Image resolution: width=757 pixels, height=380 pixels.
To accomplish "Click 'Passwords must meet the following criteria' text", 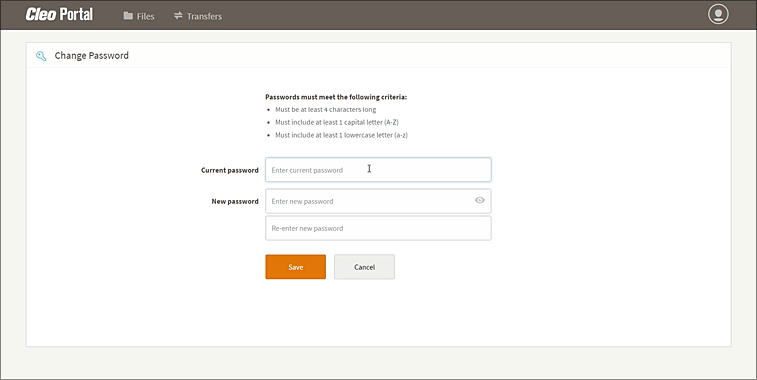I will [x=336, y=97].
